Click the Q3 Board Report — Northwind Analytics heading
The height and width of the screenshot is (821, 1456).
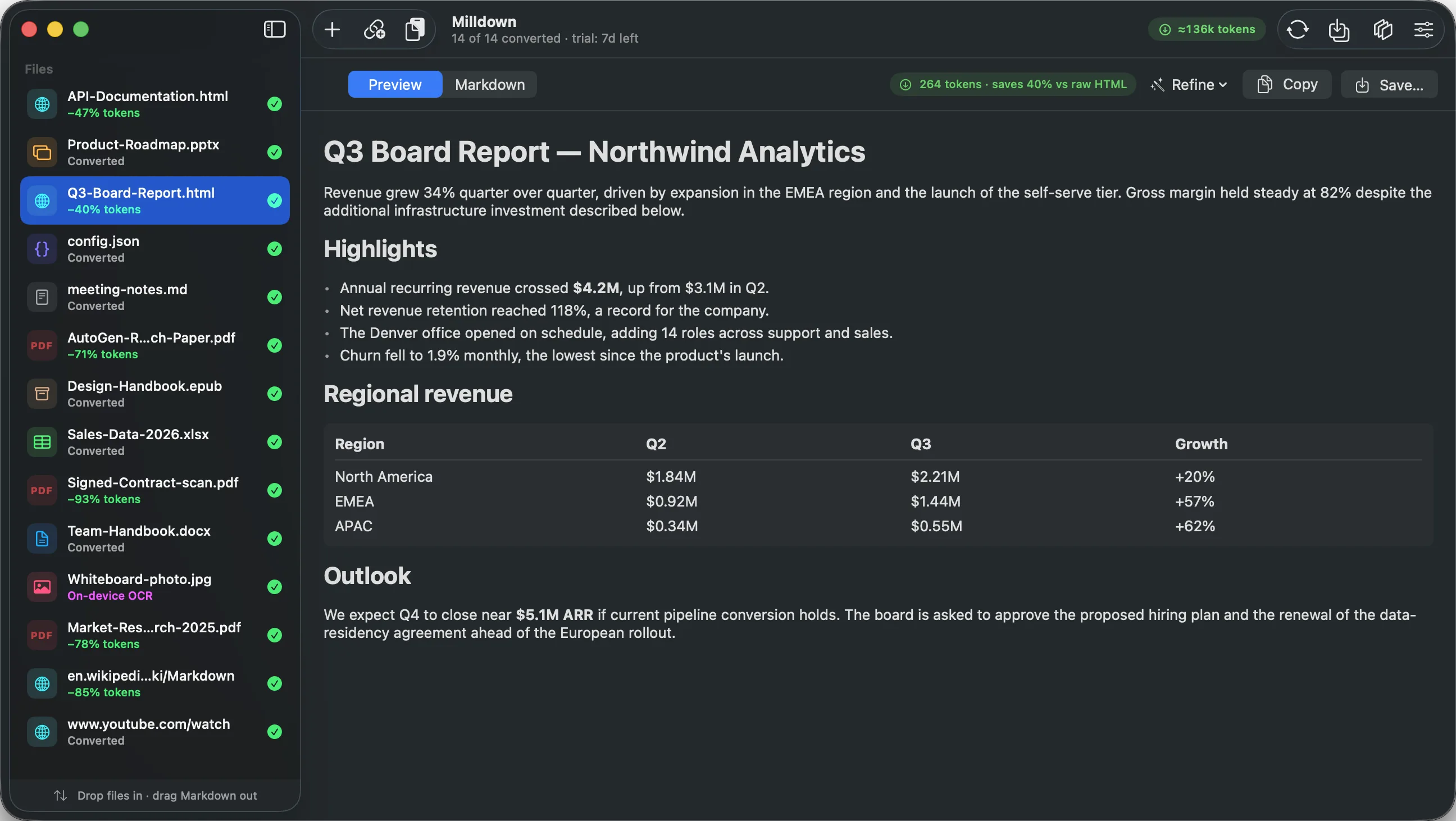[x=594, y=152]
